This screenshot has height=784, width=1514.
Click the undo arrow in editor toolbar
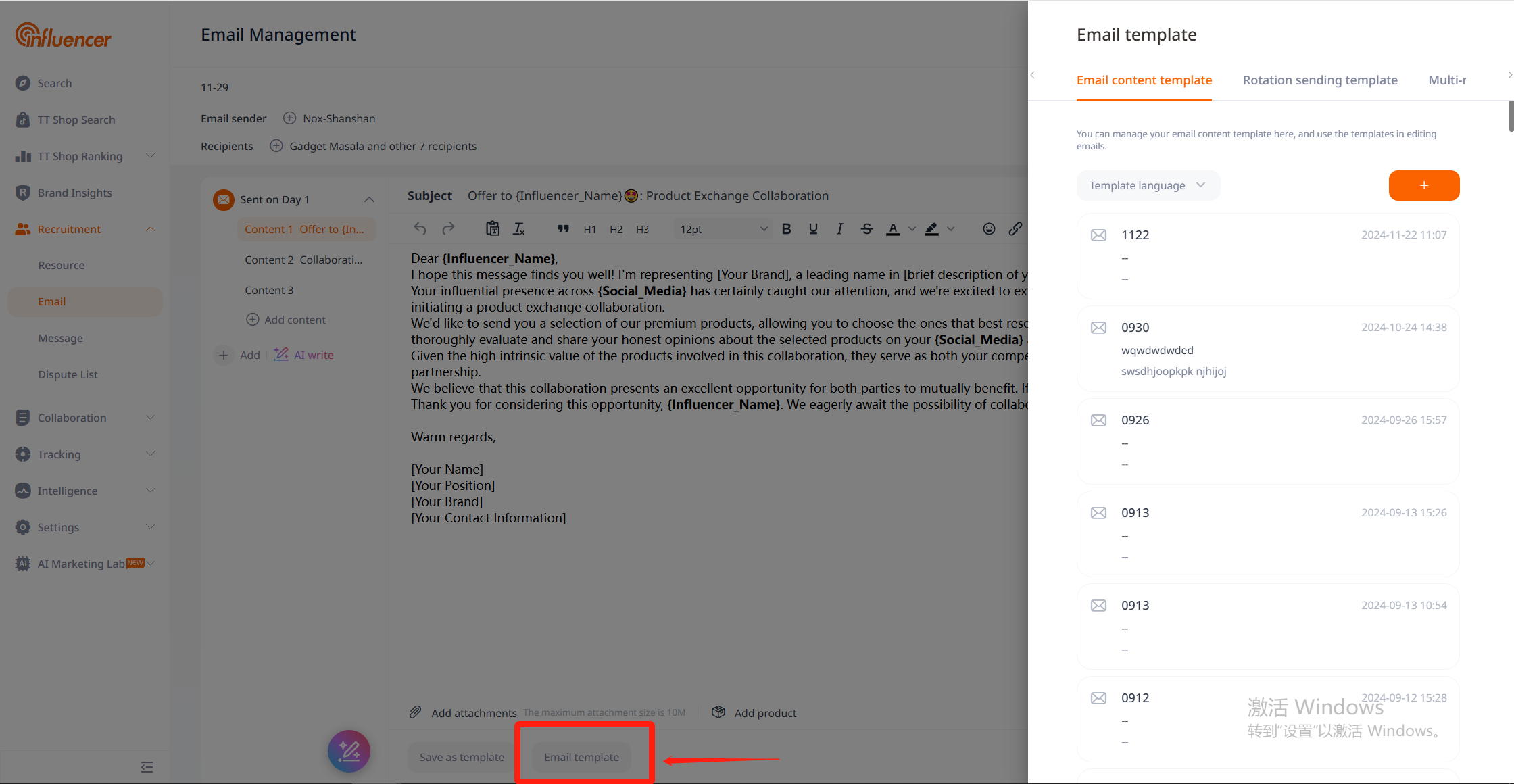point(420,229)
